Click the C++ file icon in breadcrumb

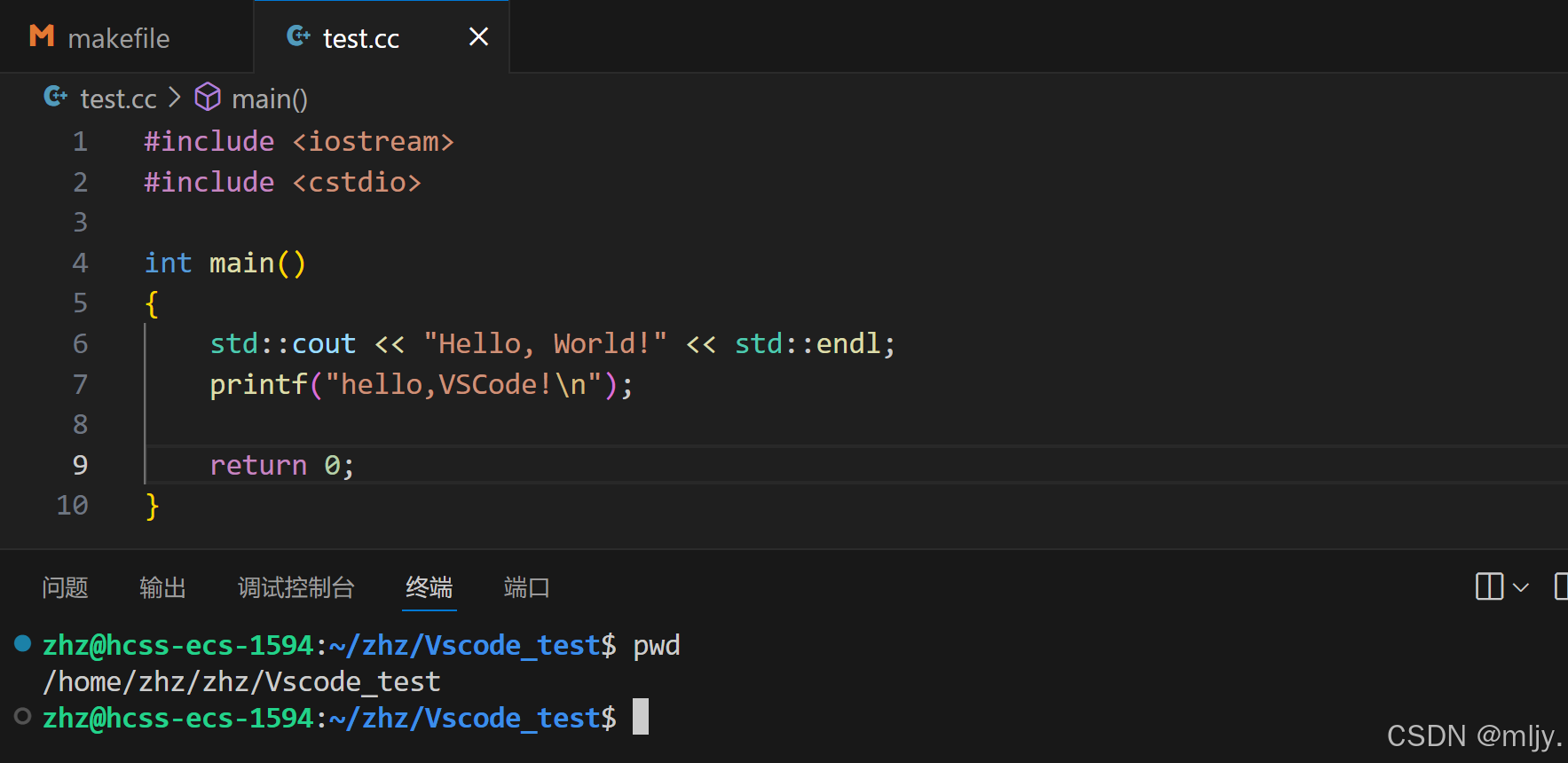pos(55,97)
